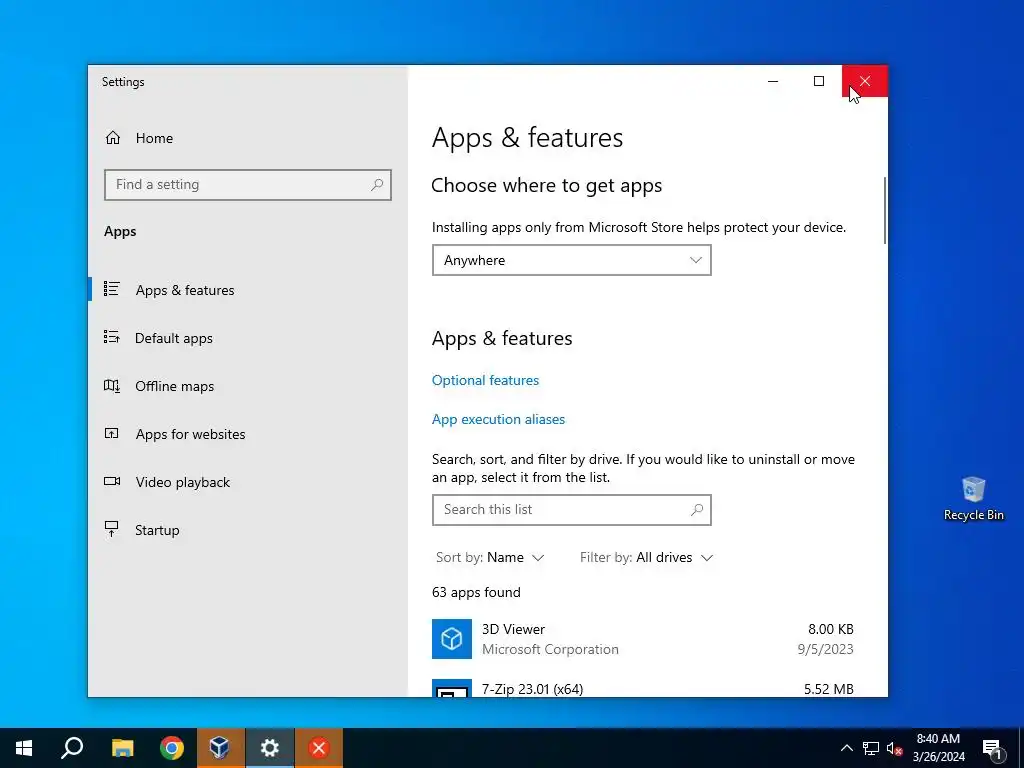Screen dimensions: 1024x768
Task: Switch to VirtualBox in taskbar
Action: tap(220, 748)
